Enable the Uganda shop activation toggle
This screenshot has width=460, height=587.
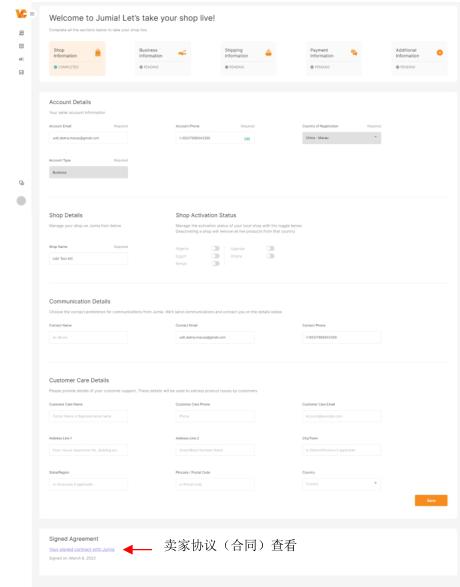270,249
